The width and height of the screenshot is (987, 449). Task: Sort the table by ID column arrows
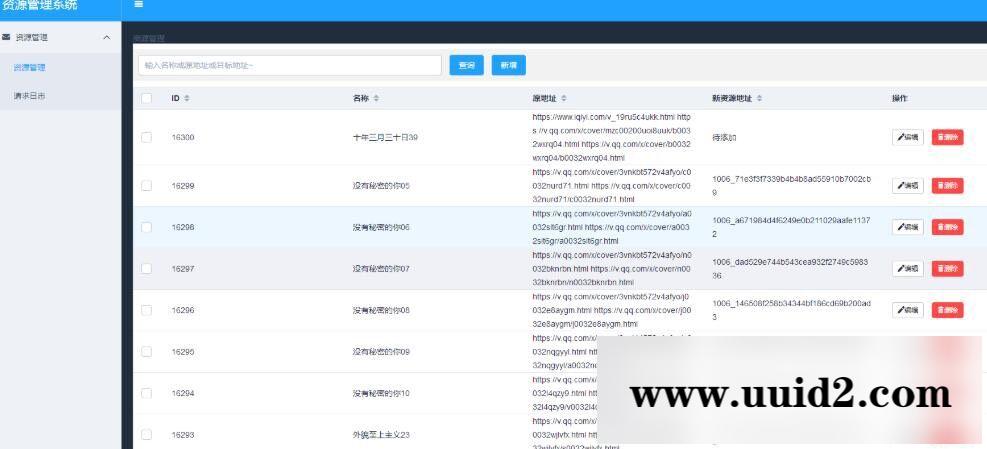[x=186, y=99]
